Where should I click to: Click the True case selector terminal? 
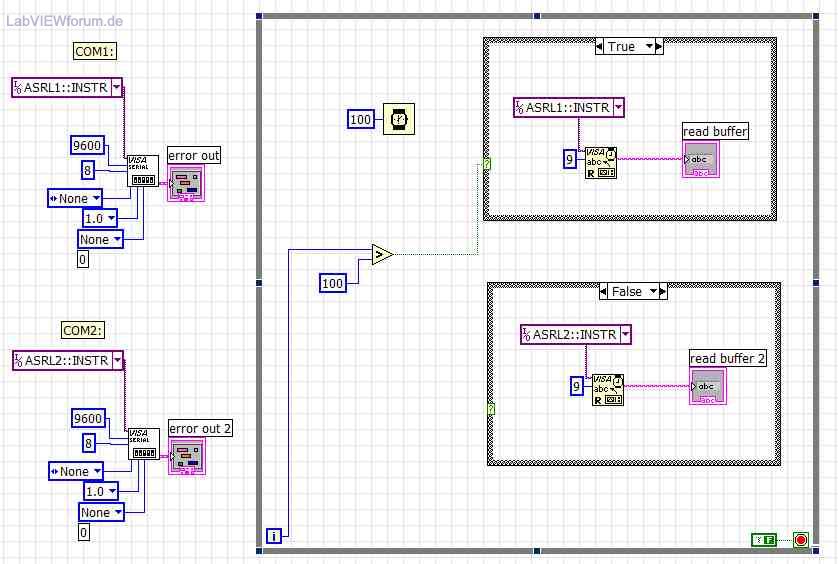[x=487, y=164]
